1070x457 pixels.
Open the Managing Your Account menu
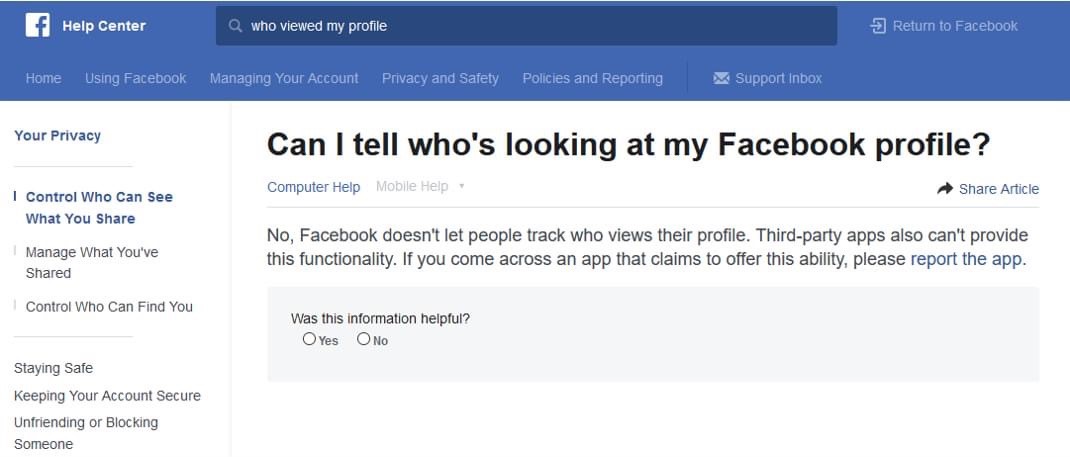point(284,78)
